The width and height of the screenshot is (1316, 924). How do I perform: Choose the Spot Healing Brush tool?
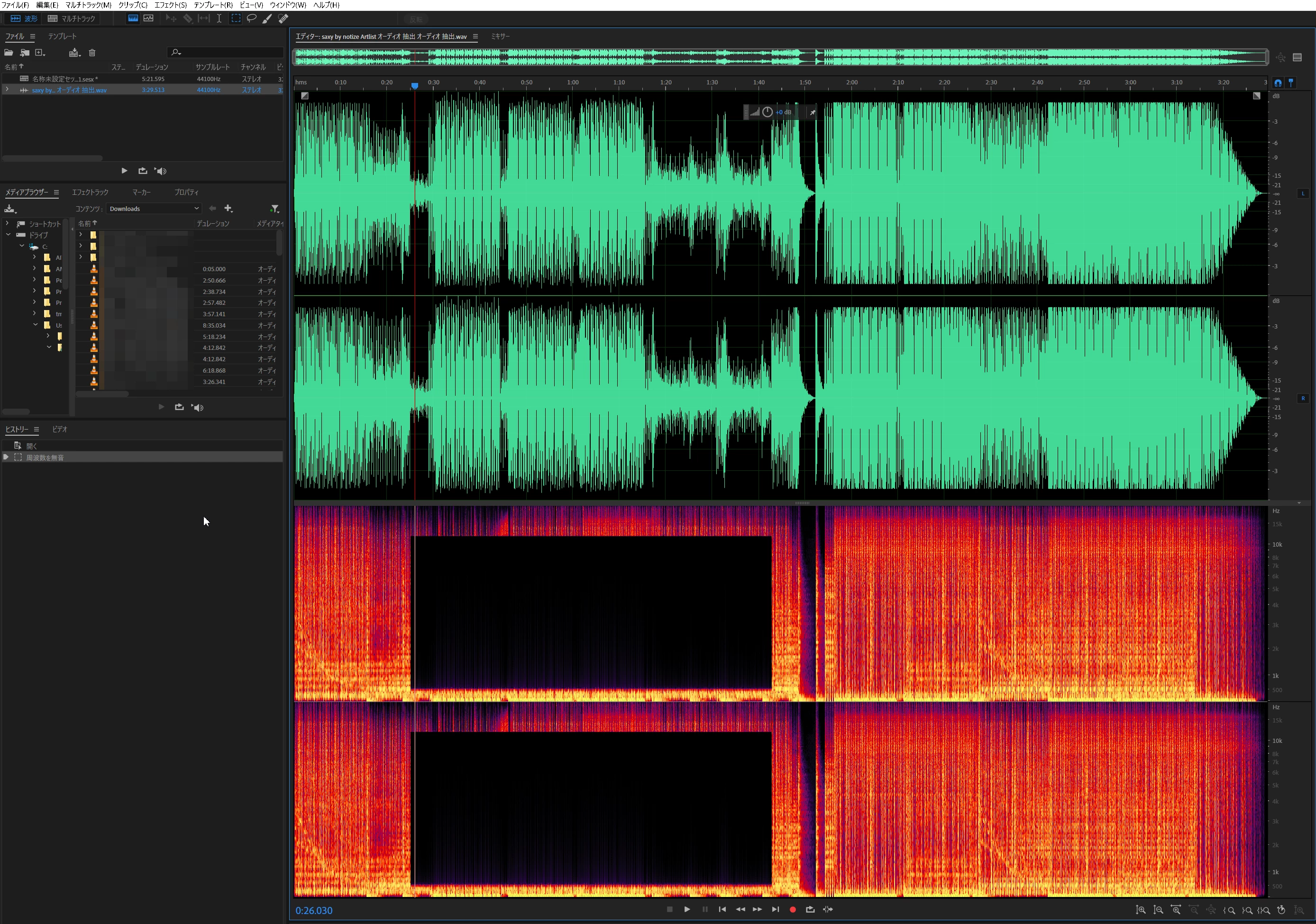tap(283, 18)
